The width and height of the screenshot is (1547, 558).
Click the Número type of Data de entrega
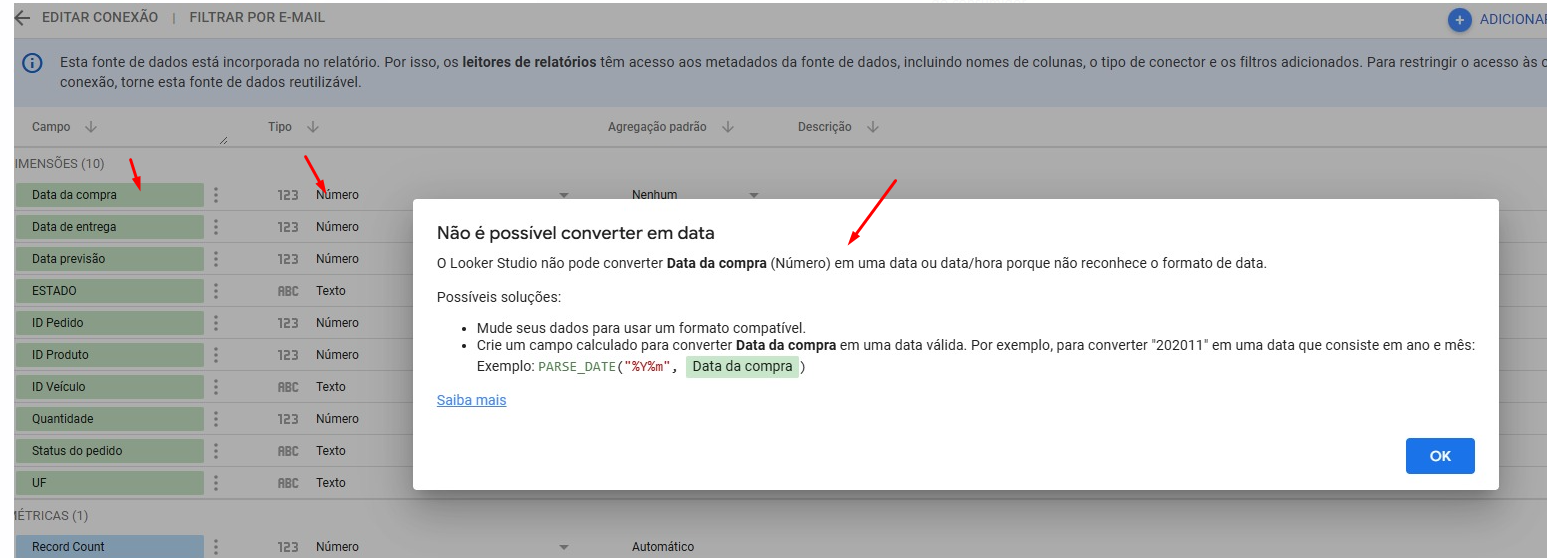click(337, 227)
